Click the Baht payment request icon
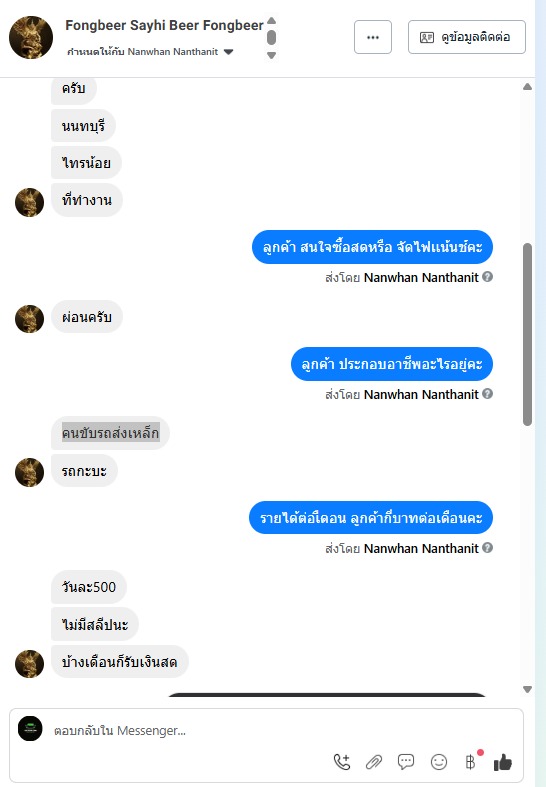Screen dimensions: 546x787 click(x=470, y=762)
